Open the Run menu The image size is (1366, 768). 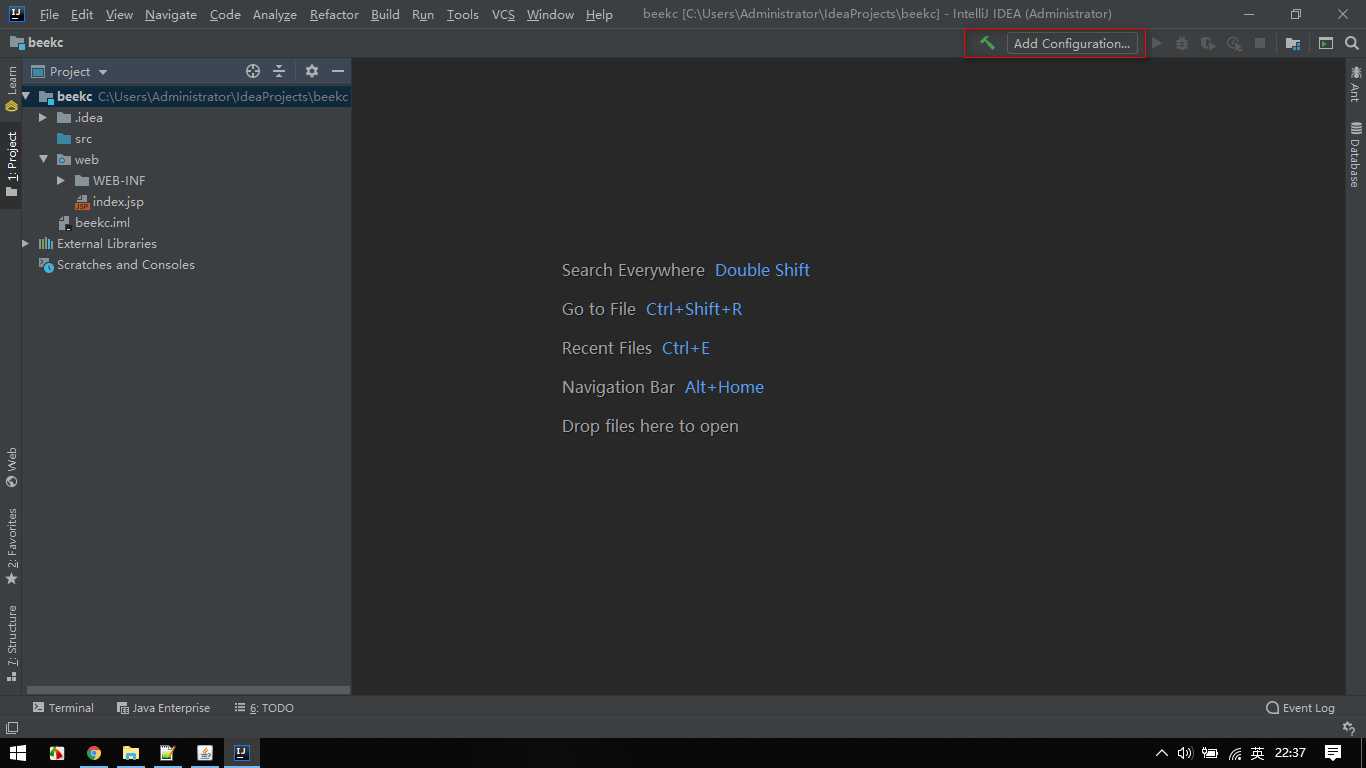423,14
